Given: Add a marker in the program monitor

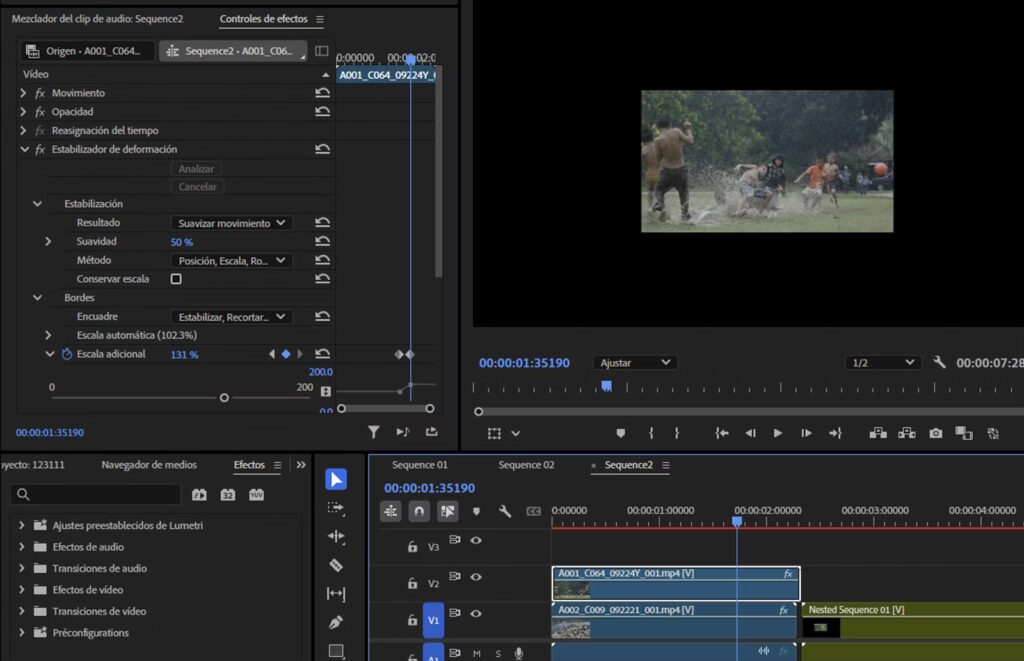Looking at the screenshot, I should point(622,433).
